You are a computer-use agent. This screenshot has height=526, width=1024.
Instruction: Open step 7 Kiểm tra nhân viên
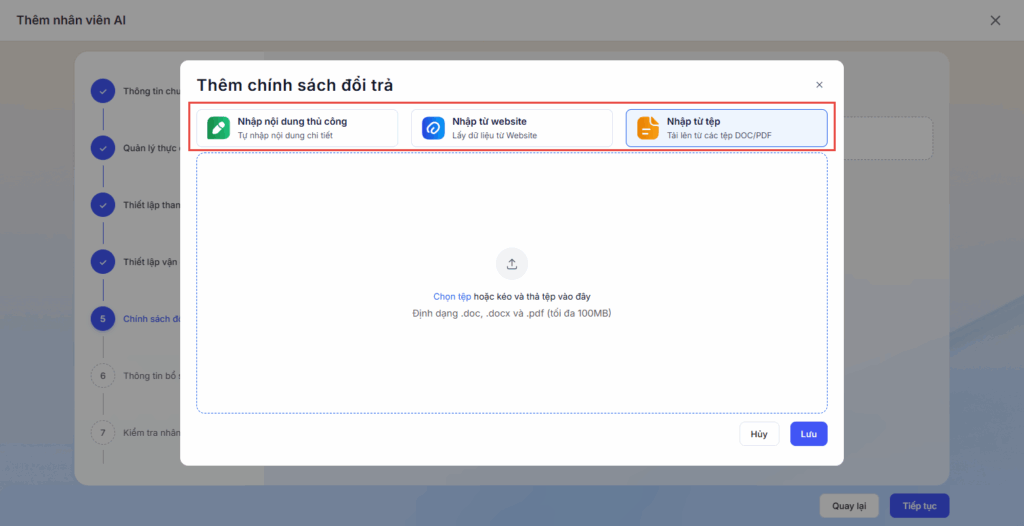pyautogui.click(x=103, y=433)
